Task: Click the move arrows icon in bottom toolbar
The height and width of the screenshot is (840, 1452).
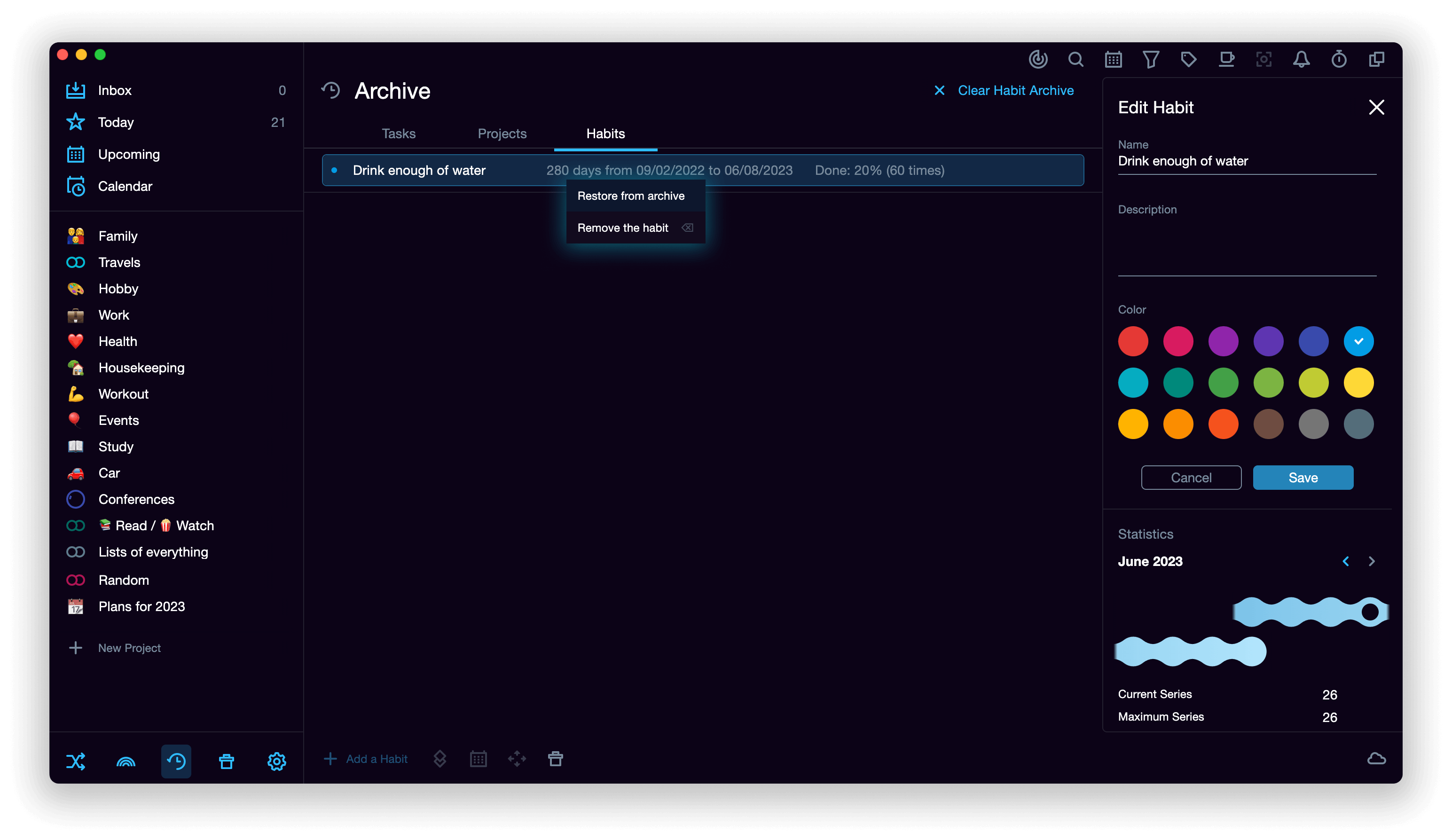Action: click(x=517, y=759)
